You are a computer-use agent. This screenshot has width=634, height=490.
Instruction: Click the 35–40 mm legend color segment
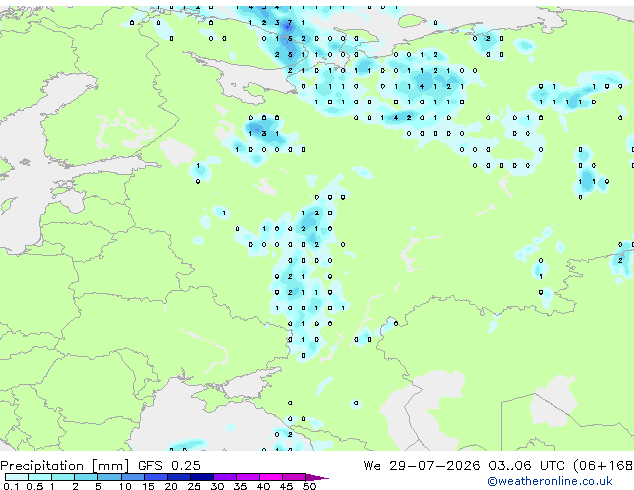tap(248, 477)
